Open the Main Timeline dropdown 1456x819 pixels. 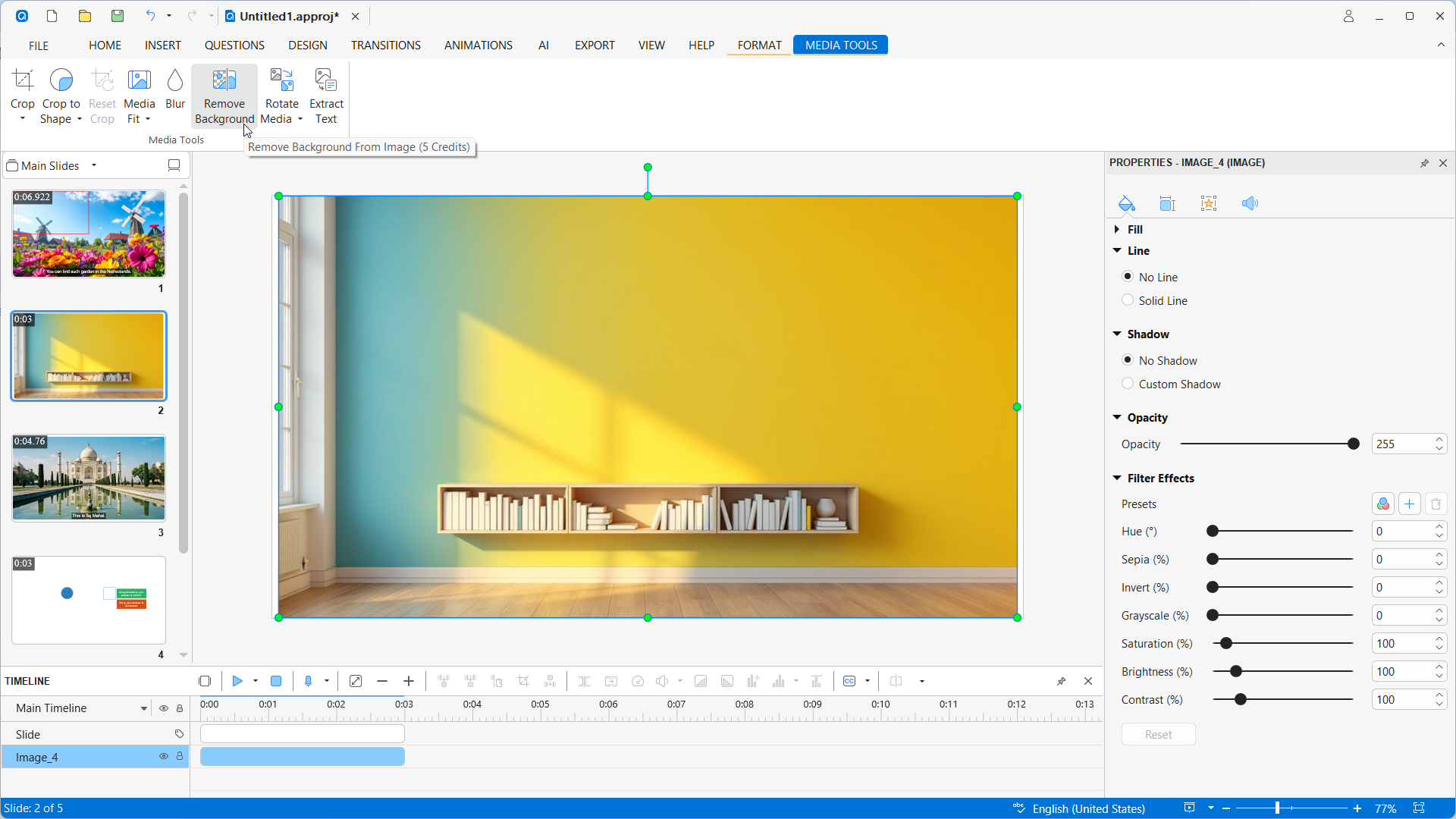pyautogui.click(x=143, y=708)
